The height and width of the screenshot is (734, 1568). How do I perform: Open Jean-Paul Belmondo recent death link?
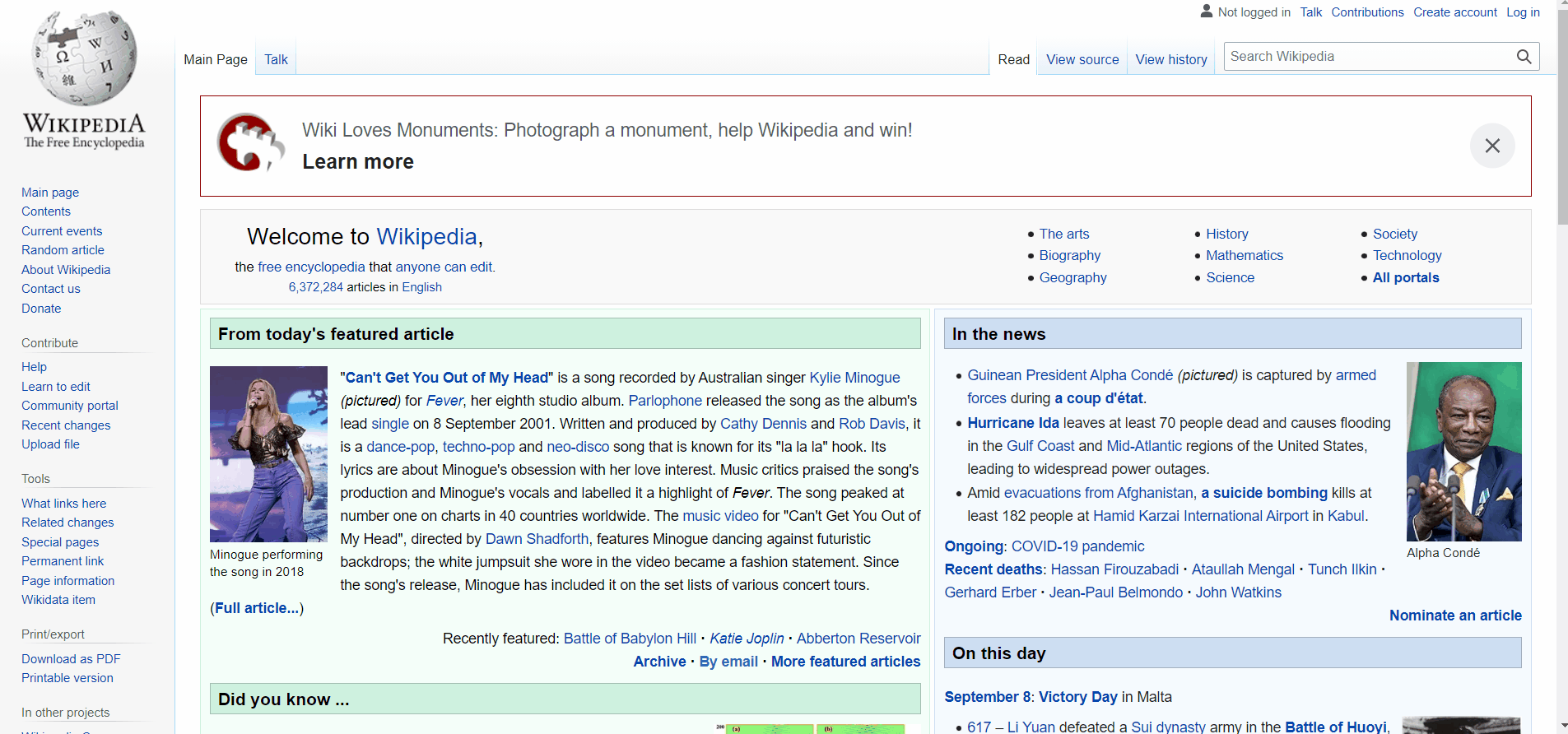(1115, 592)
